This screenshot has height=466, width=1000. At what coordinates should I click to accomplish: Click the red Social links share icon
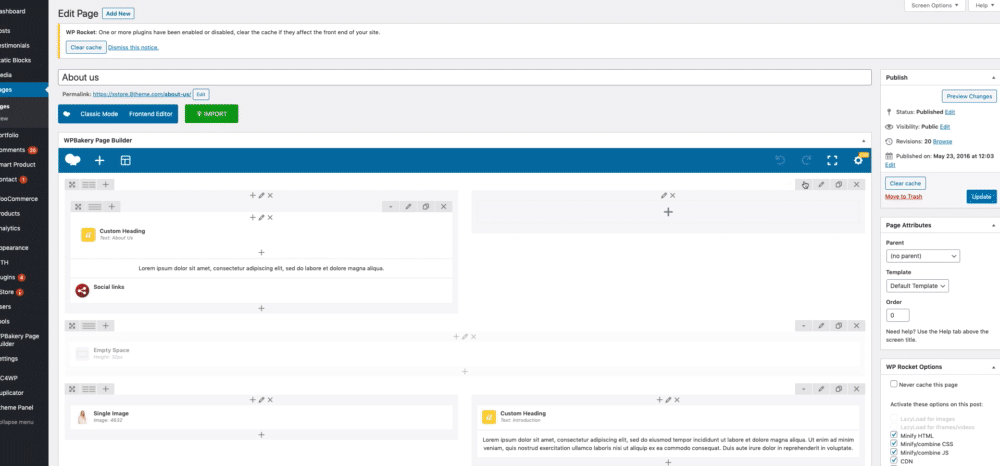click(82, 291)
